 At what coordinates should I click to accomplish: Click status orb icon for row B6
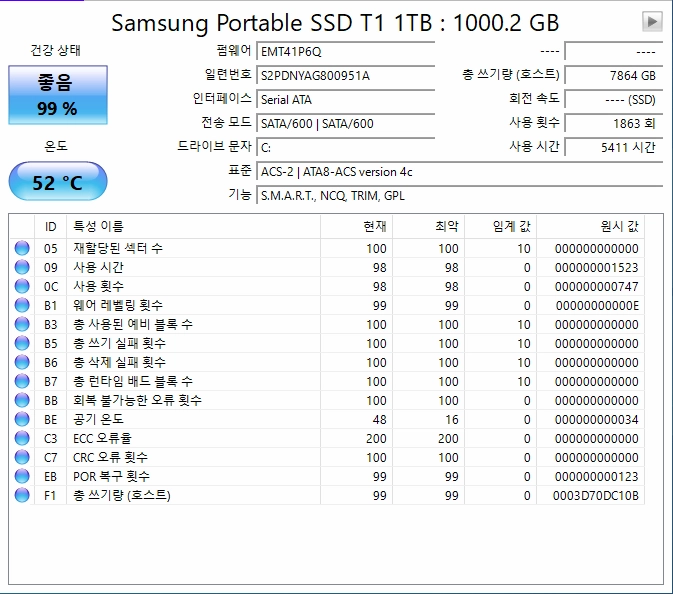22,362
